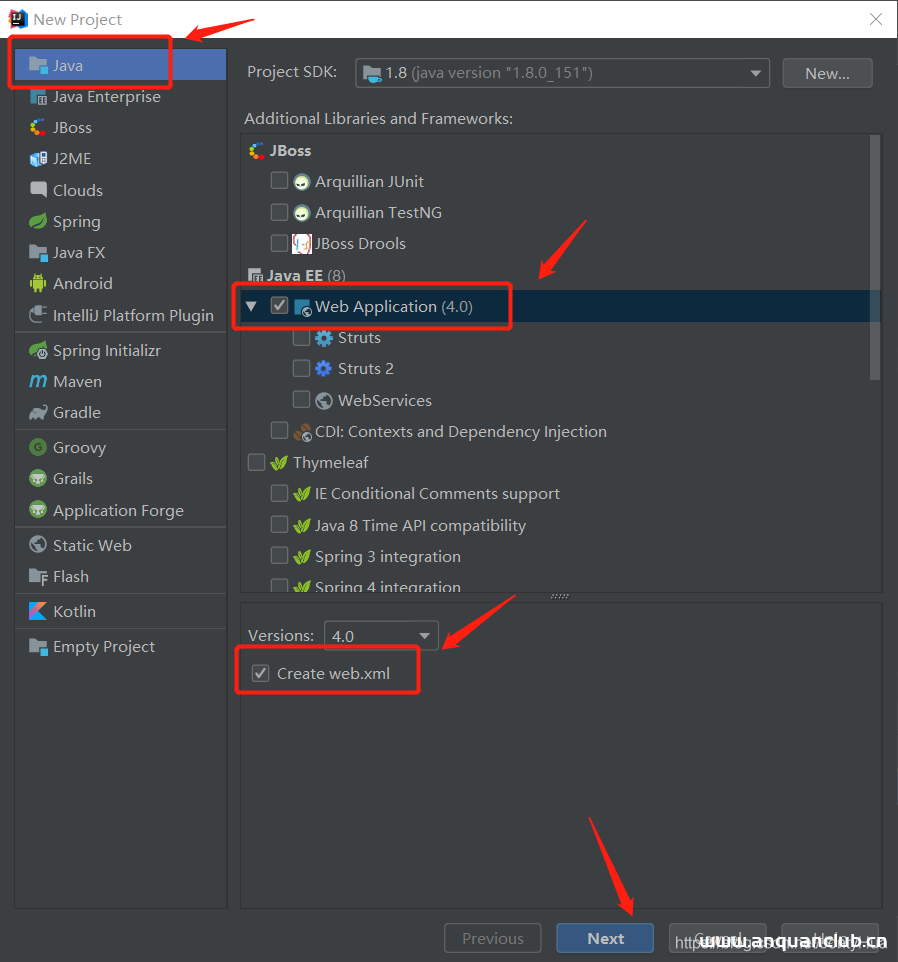The width and height of the screenshot is (898, 962).
Task: Click the Java FX folder icon
Action: point(38,252)
